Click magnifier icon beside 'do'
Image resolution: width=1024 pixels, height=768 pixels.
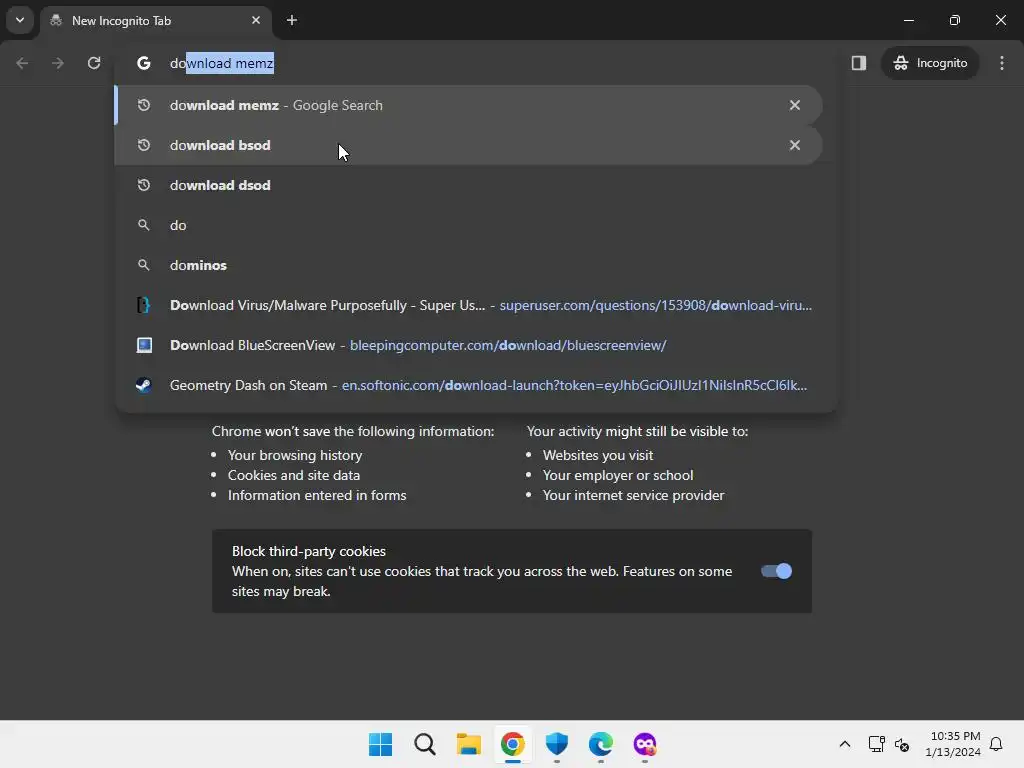[x=144, y=225]
